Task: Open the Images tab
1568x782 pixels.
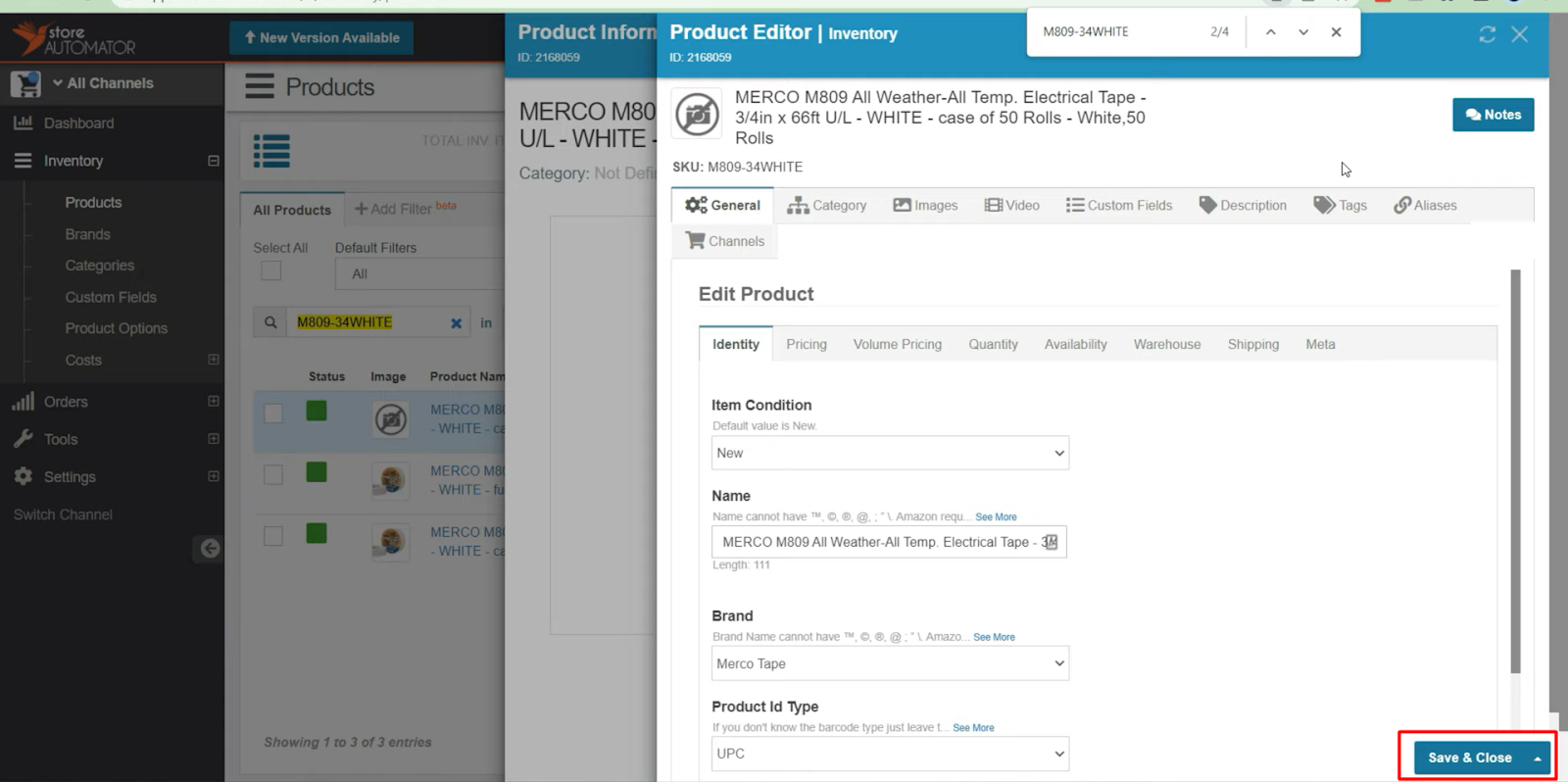Action: (925, 205)
